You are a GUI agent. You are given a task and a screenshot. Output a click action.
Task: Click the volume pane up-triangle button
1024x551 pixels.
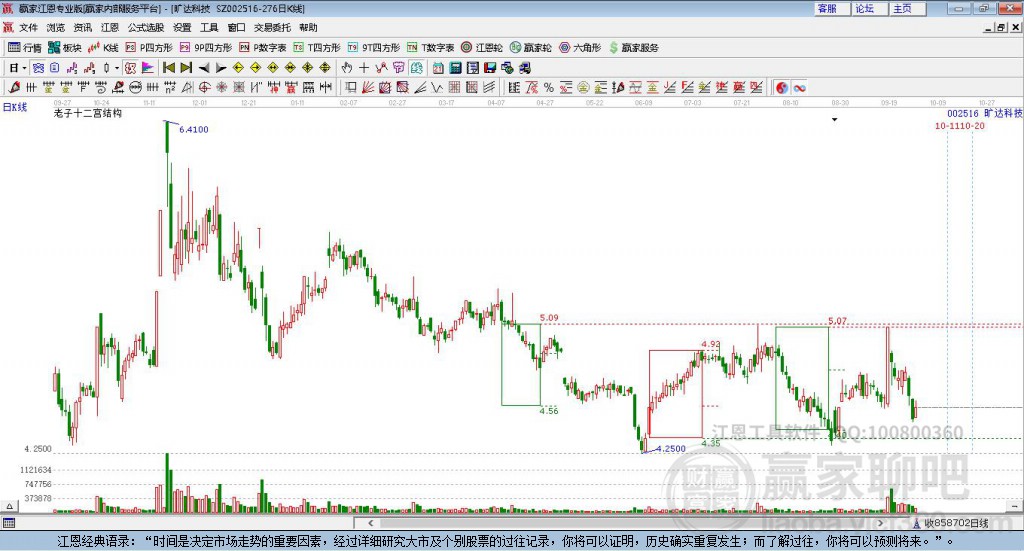[9, 506]
